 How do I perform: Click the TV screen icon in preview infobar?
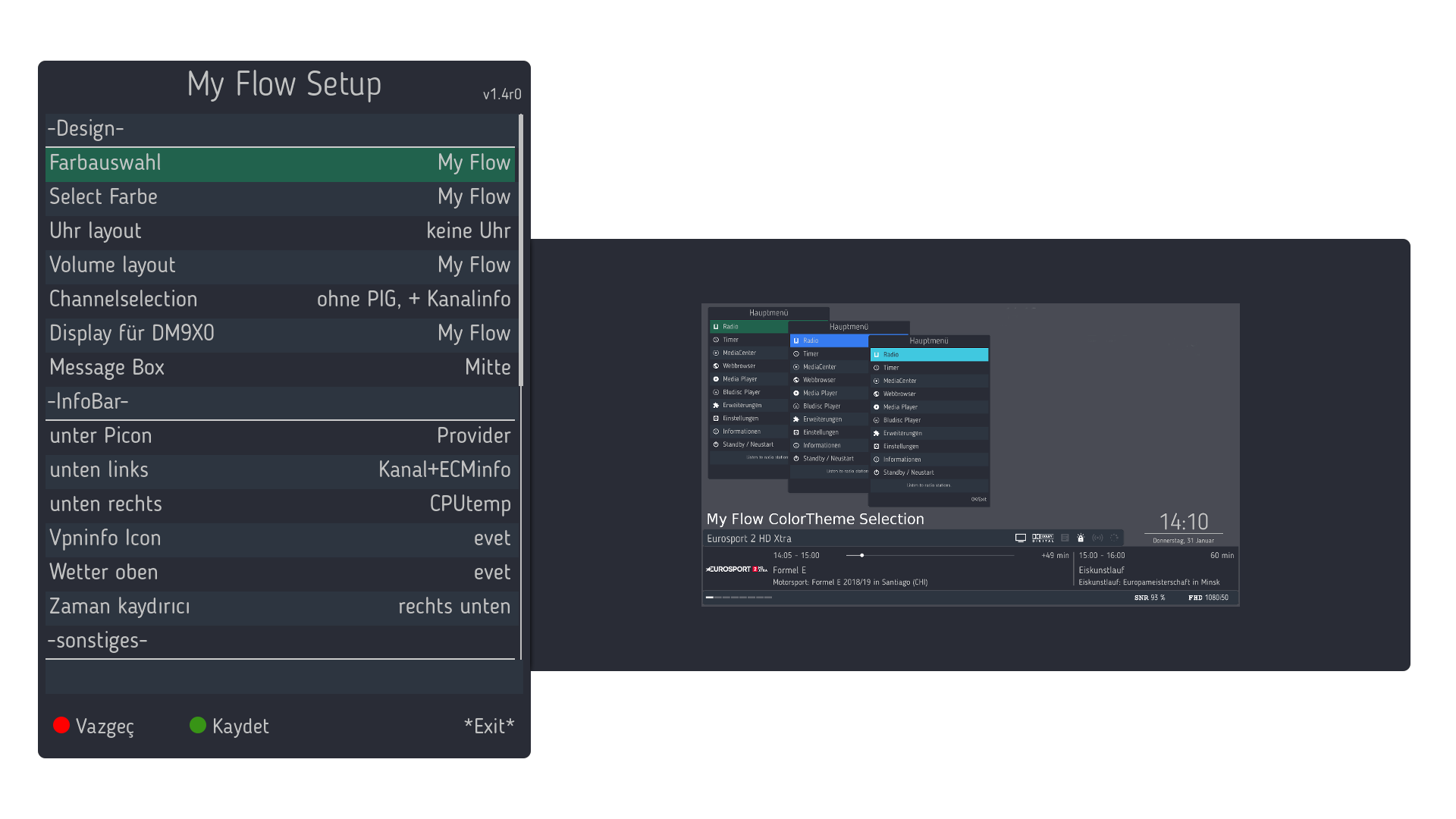(x=1021, y=538)
